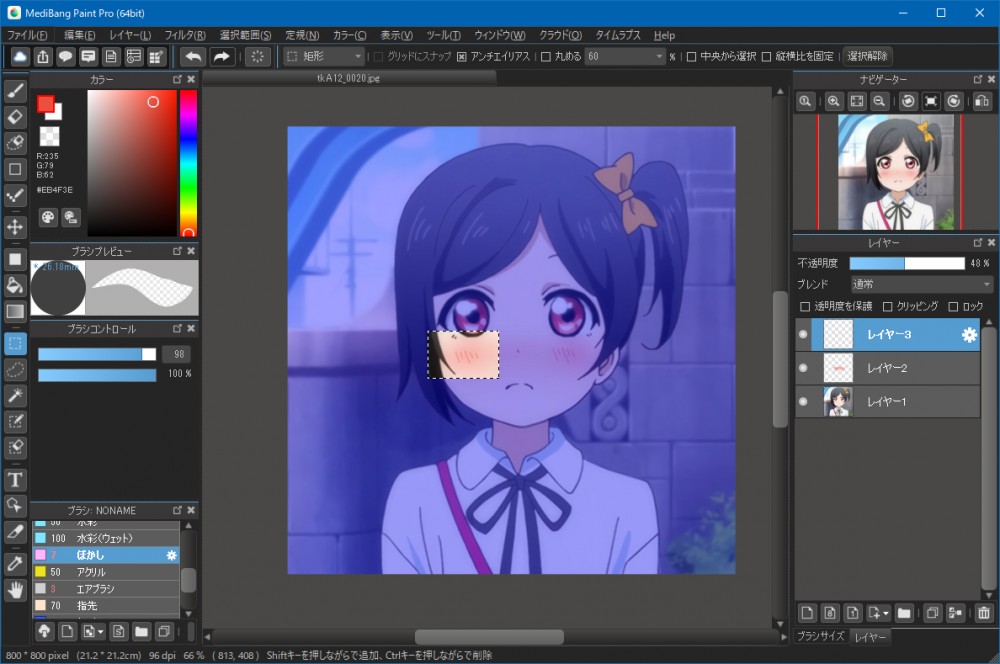
Task: Enable クリッピング checkbox
Action: coord(887,307)
